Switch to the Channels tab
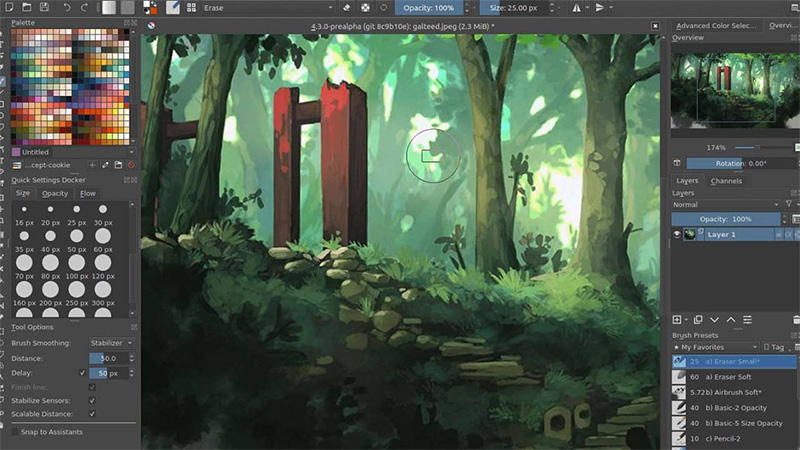The height and width of the screenshot is (450, 800). [726, 181]
